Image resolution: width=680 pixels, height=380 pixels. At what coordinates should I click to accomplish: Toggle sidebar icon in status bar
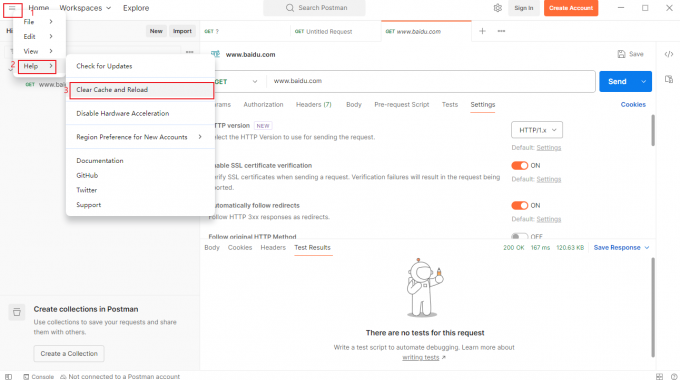8,377
